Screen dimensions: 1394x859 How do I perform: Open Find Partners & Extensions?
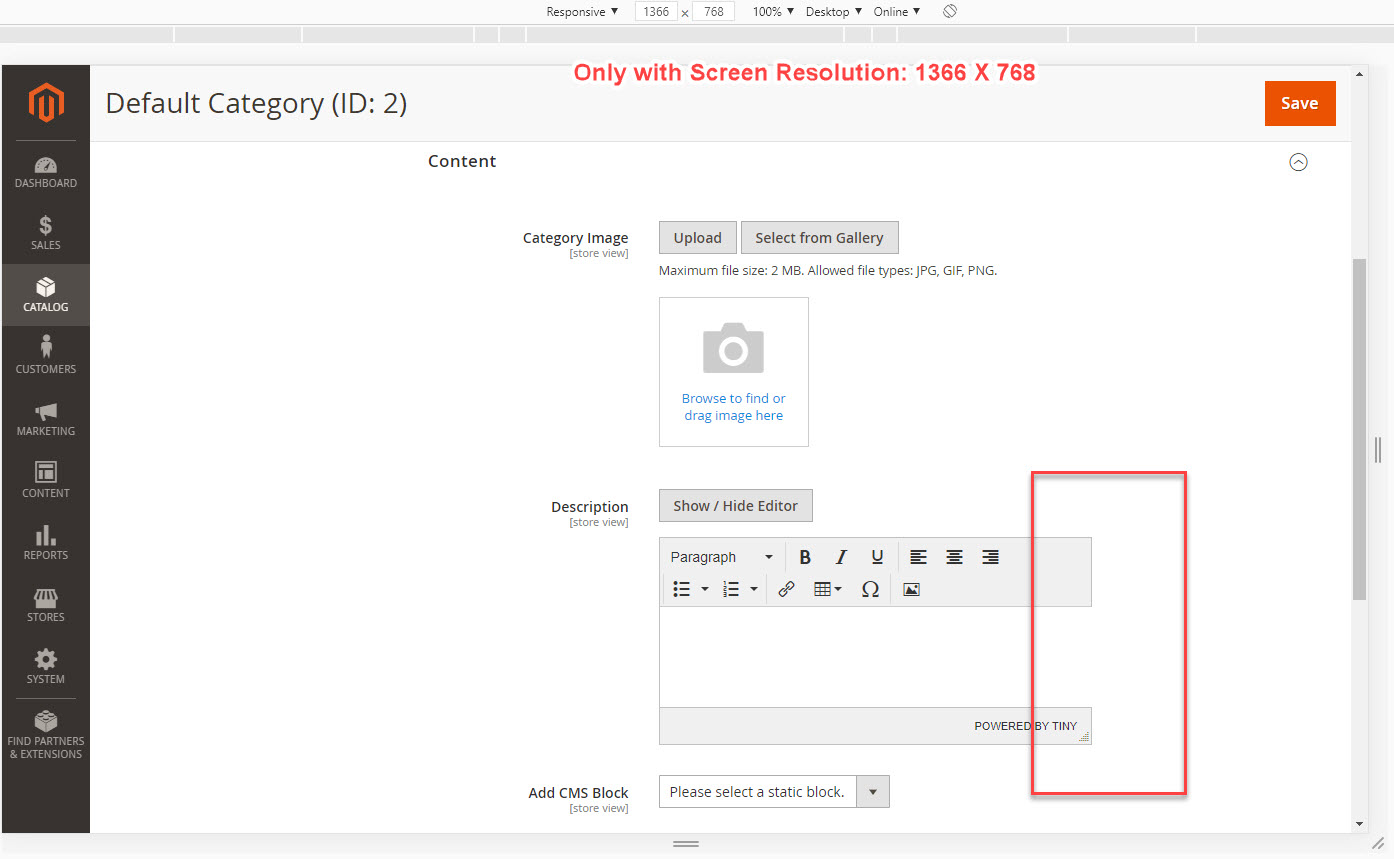pos(46,735)
